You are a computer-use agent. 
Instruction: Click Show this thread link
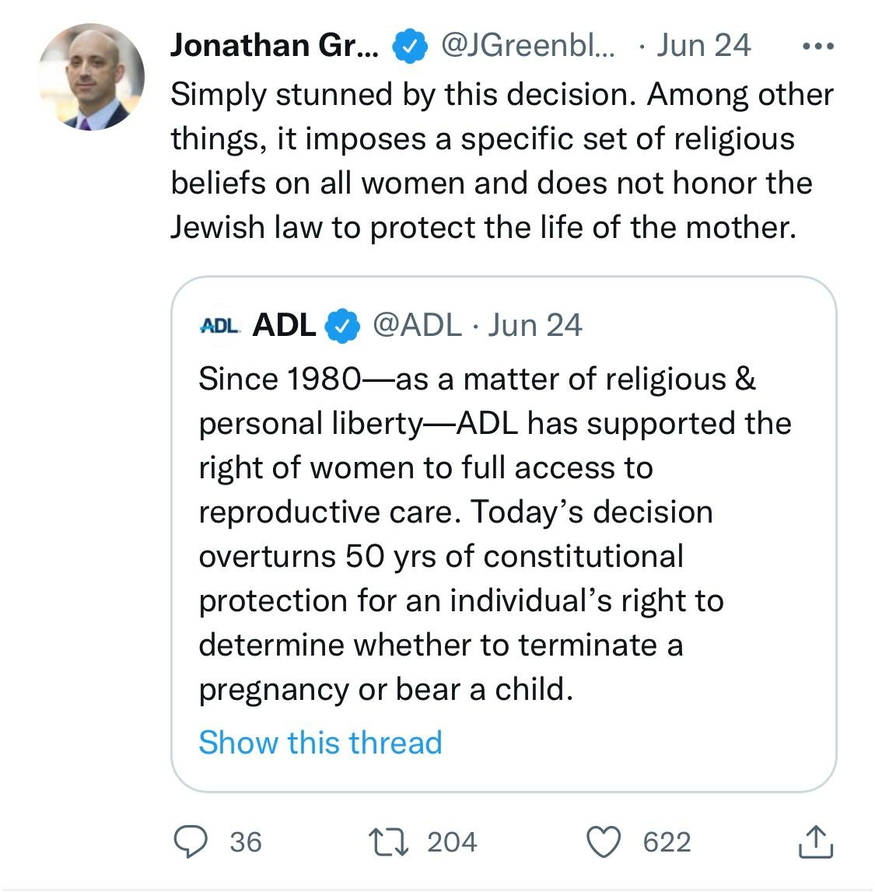pyautogui.click(x=320, y=743)
